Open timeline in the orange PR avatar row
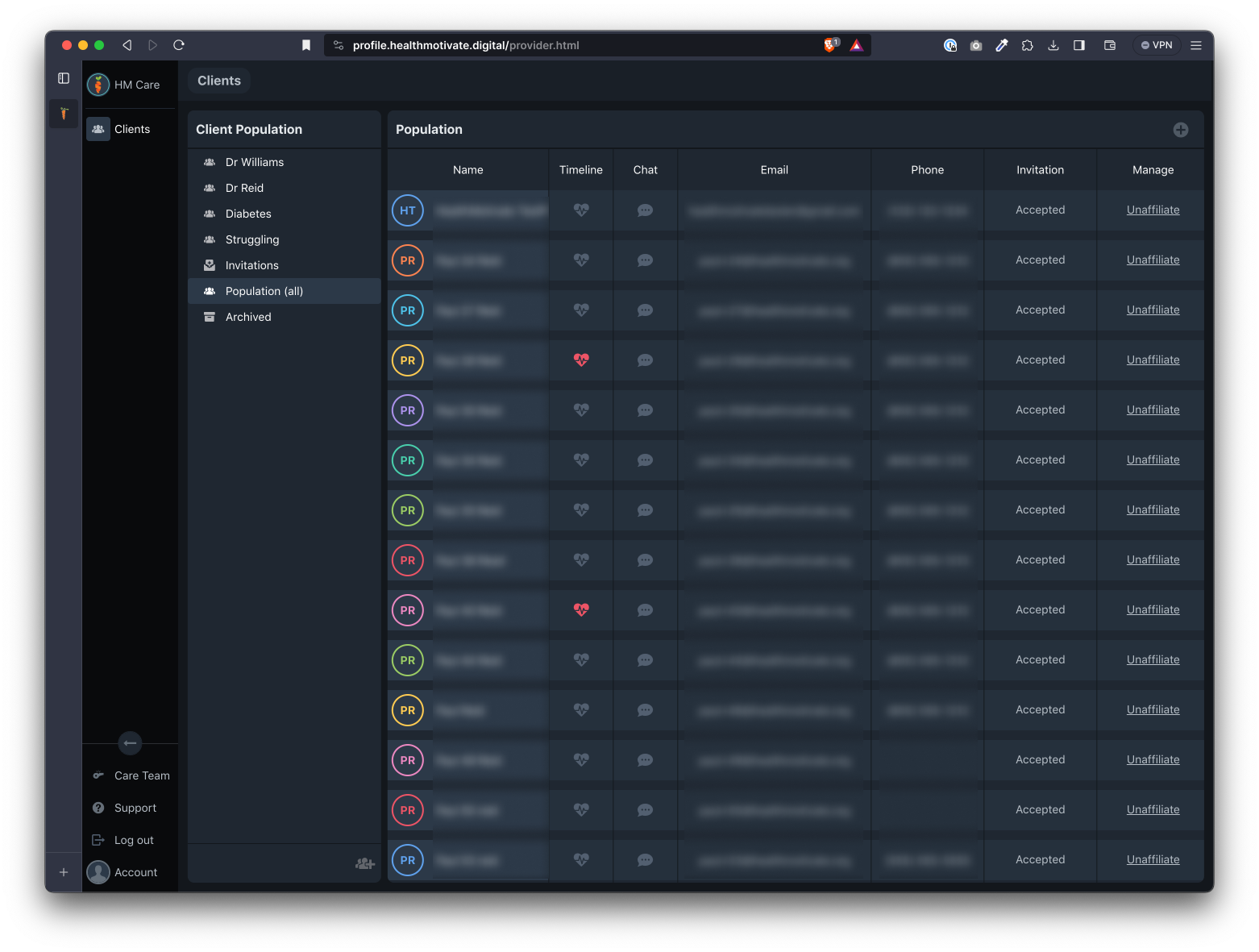Image resolution: width=1259 pixels, height=952 pixels. (x=581, y=260)
